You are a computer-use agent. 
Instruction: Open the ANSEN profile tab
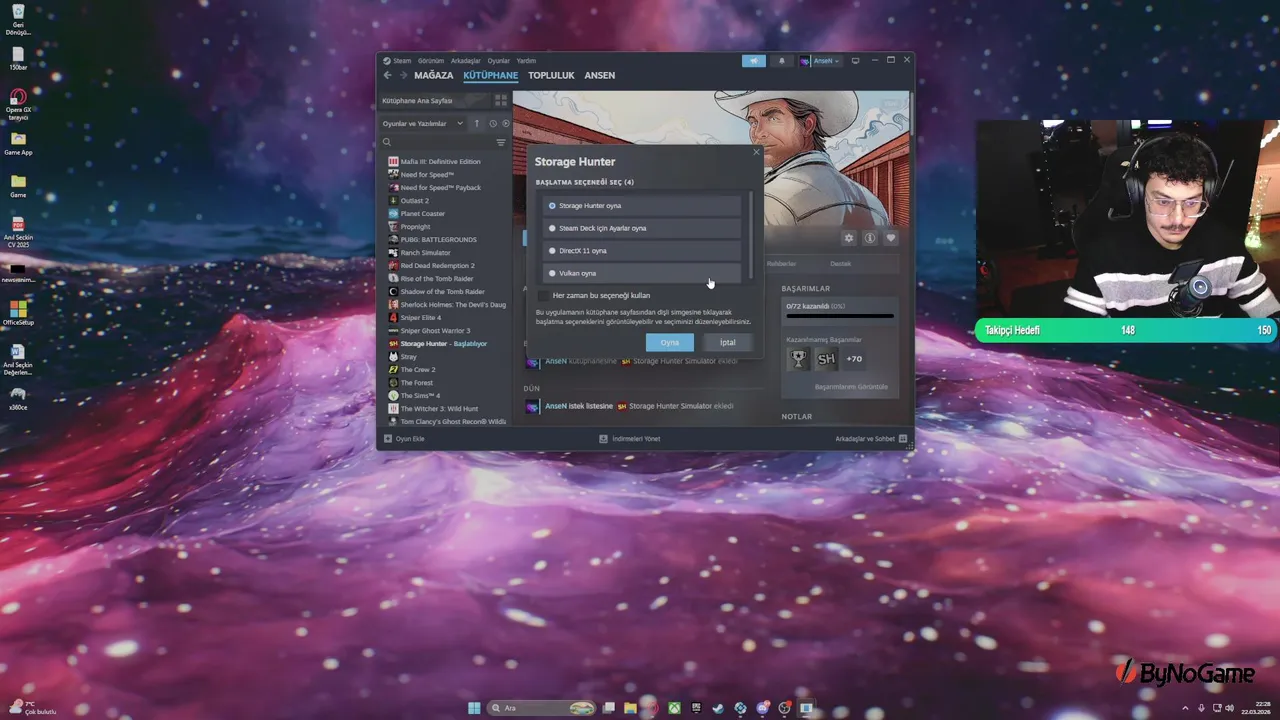point(600,75)
